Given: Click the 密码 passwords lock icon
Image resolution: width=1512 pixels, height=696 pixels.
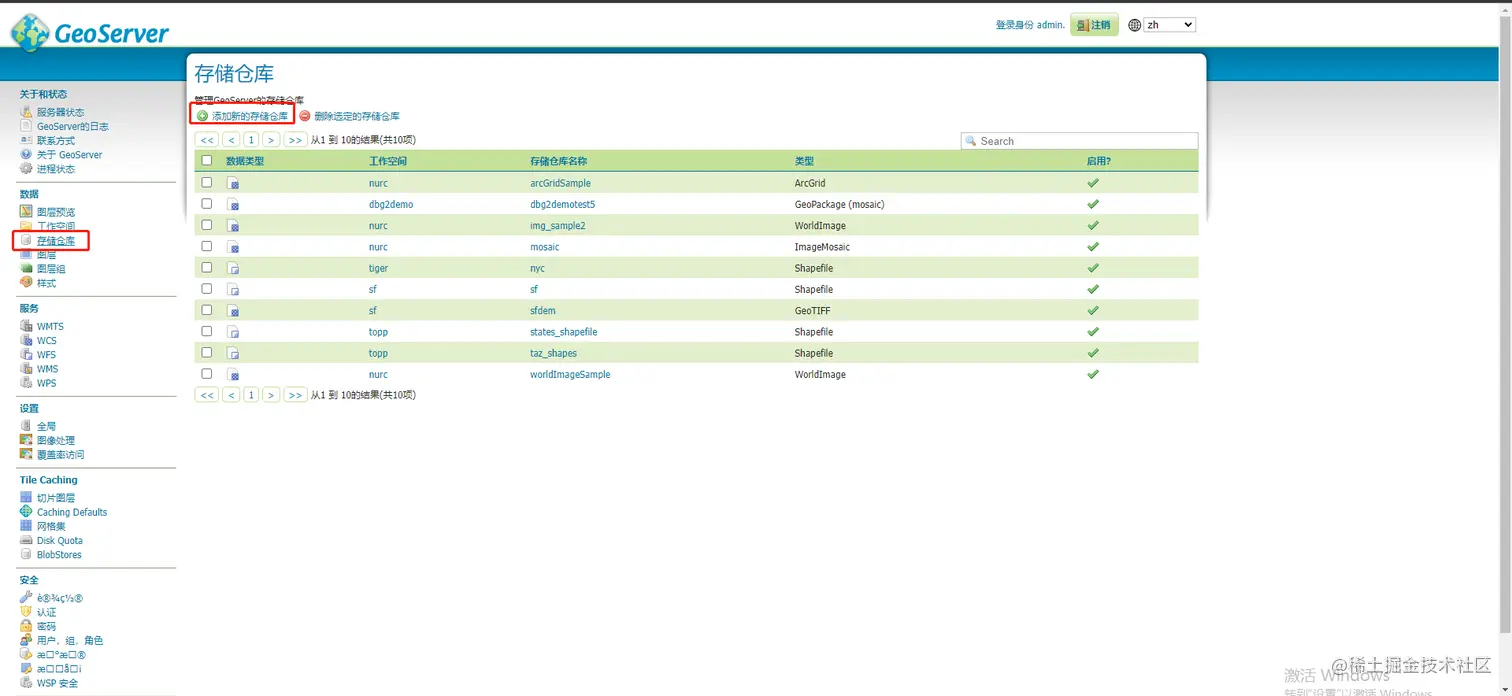Looking at the screenshot, I should click(26, 626).
